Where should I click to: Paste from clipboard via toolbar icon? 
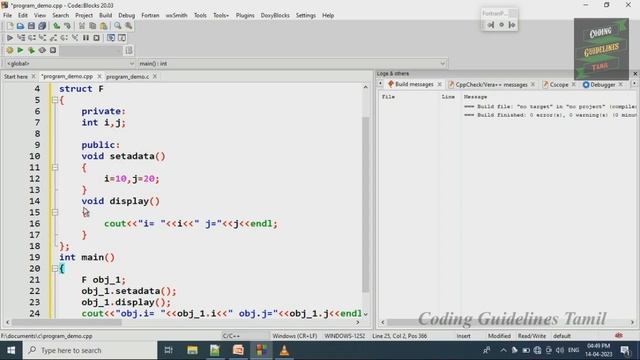click(104, 26)
